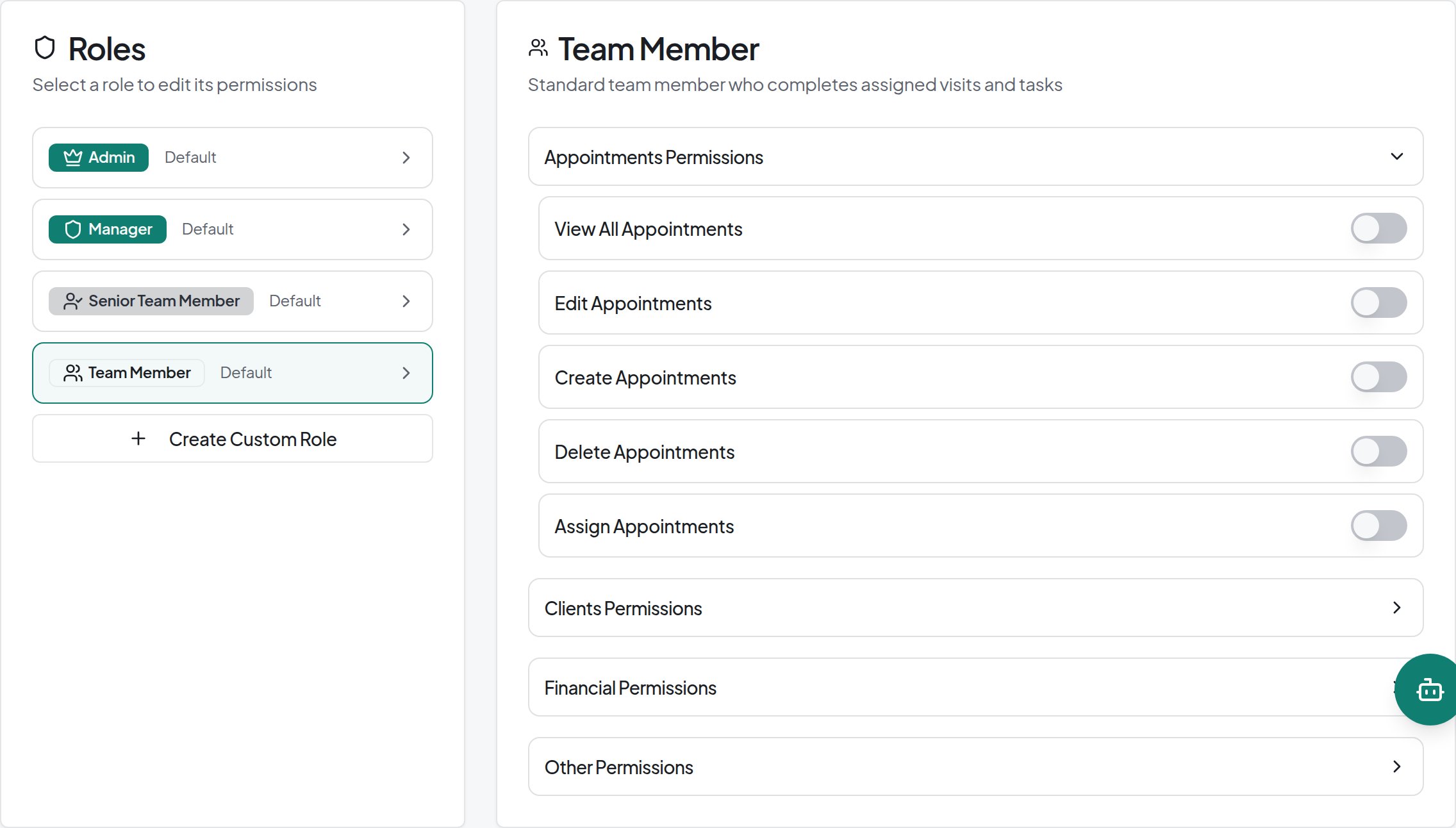
Task: Click the shield icon beside Roles heading
Action: point(45,48)
